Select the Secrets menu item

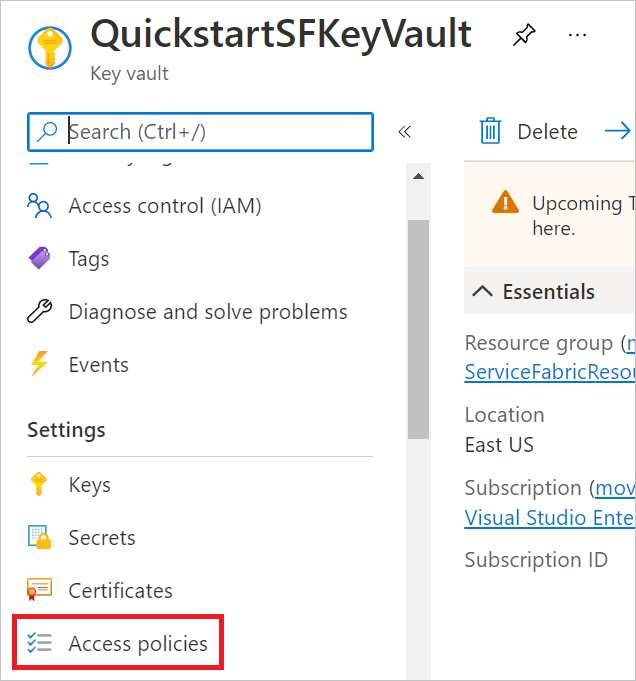click(x=102, y=538)
